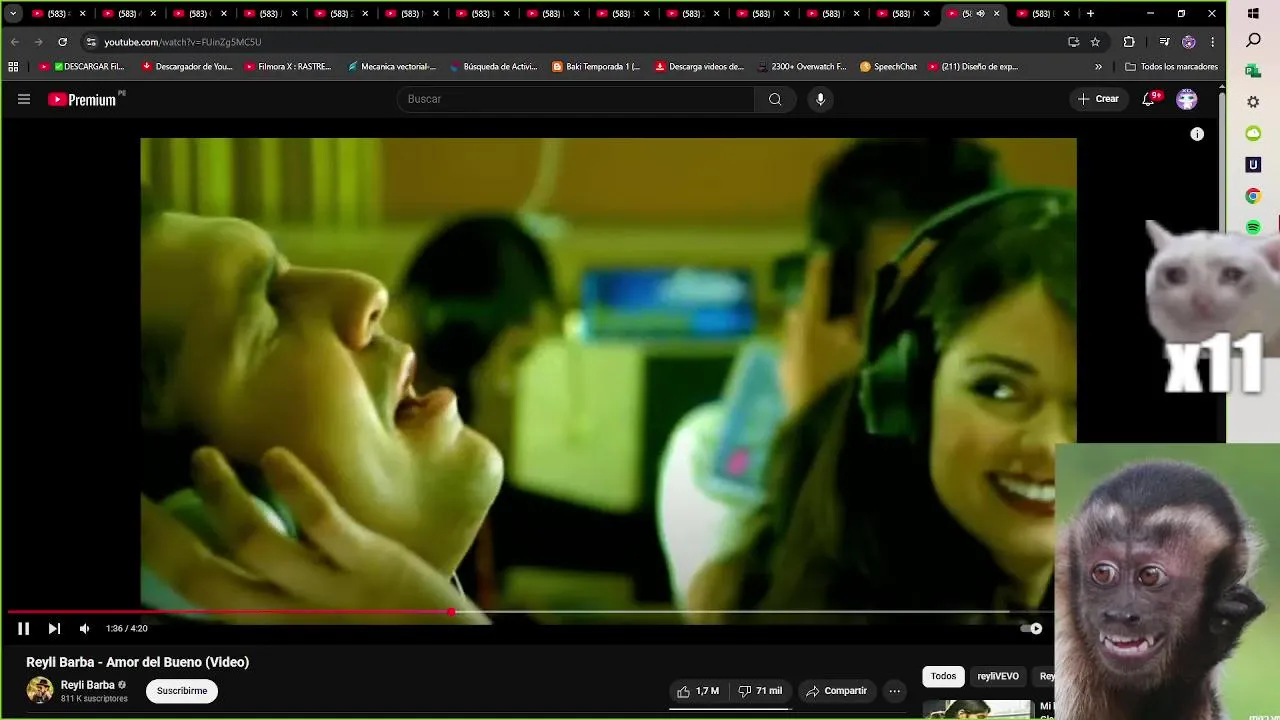Open SpeechChat bookmark
1280x720 pixels.
[x=888, y=67]
